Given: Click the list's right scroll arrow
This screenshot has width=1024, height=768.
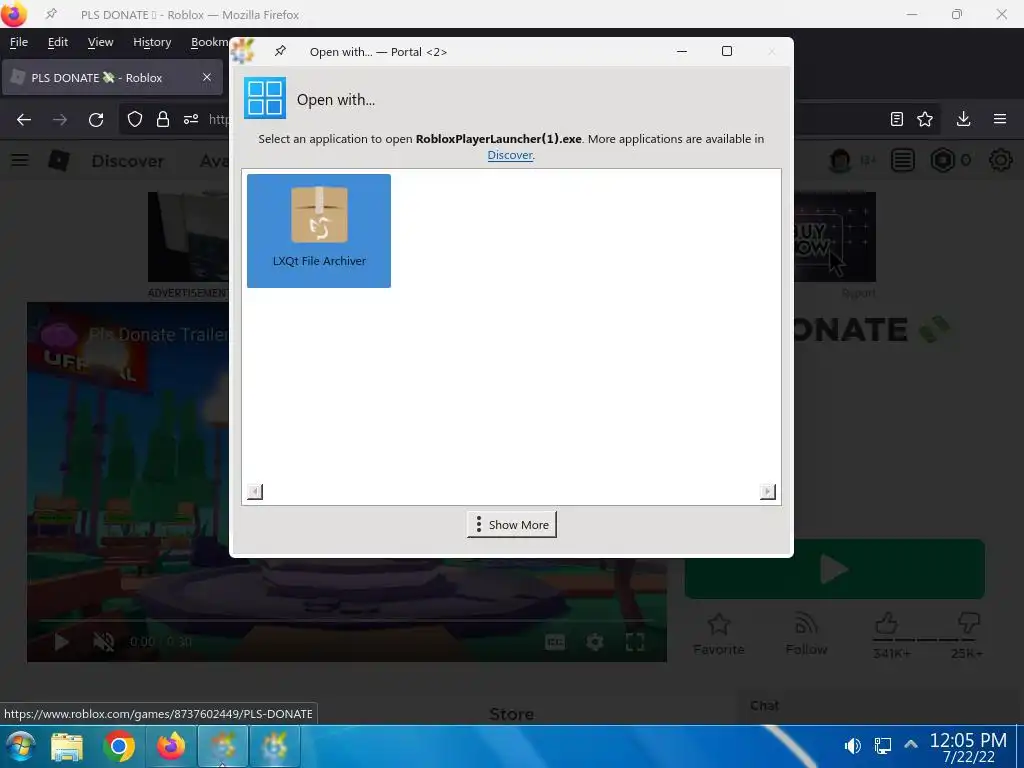Looking at the screenshot, I should 768,492.
